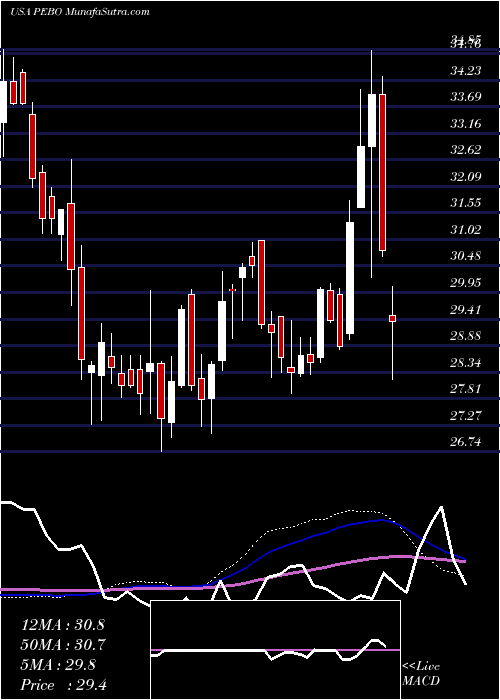500x700 pixels.
Task: Click the 30.48 price axis label
Action: (x=466, y=256)
